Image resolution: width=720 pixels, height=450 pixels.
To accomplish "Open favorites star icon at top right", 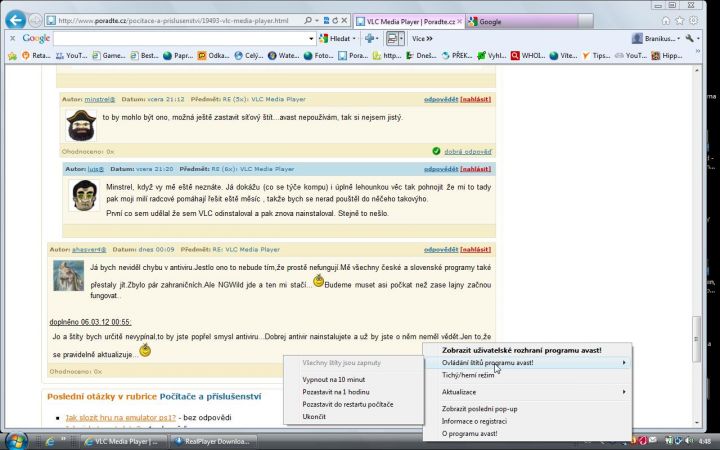I will [x=680, y=21].
